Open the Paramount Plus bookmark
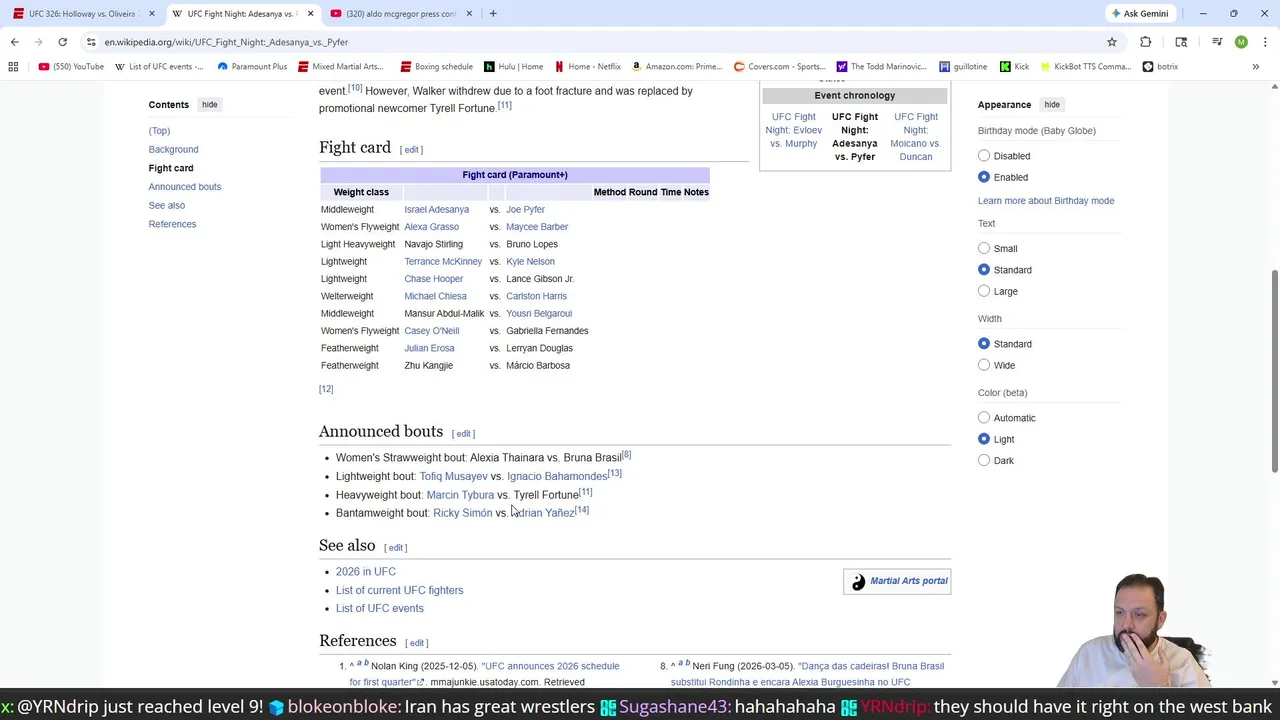The height and width of the screenshot is (720, 1280). click(x=252, y=67)
